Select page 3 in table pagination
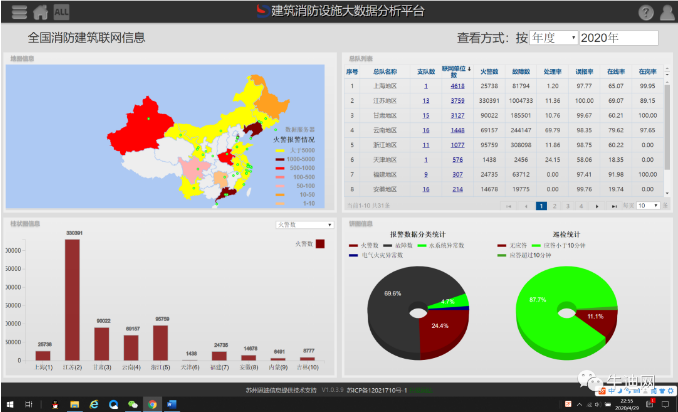 click(x=567, y=205)
